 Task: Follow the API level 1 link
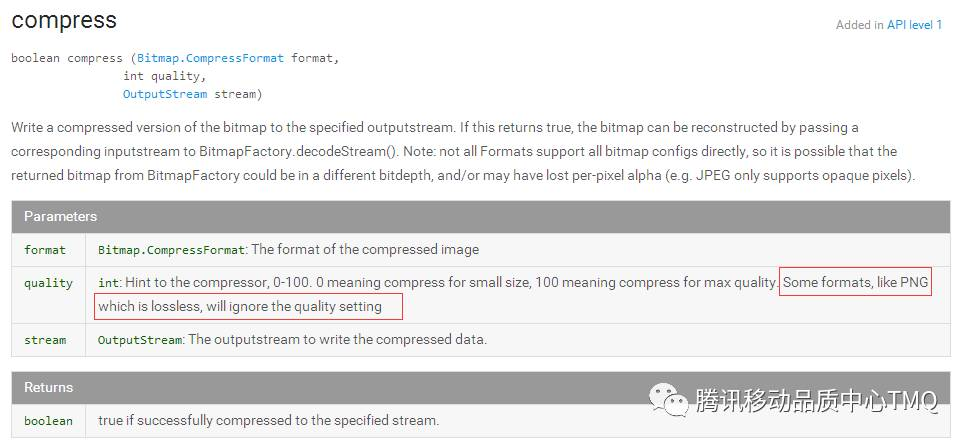pyautogui.click(x=914, y=25)
